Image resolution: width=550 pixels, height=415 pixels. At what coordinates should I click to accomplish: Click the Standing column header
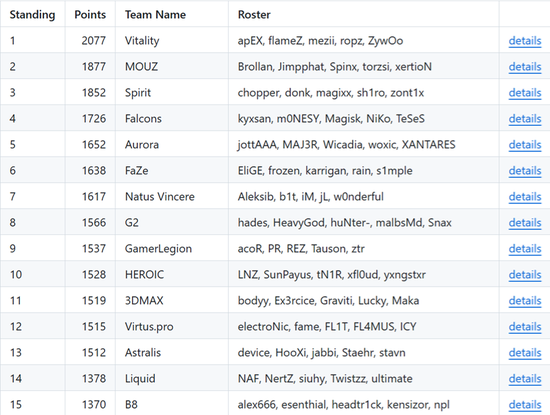(x=32, y=14)
